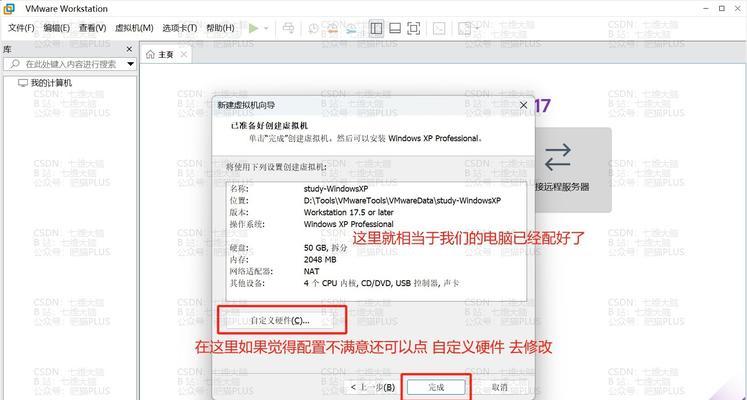Click the NAT network adapter value
The width and height of the screenshot is (747, 400).
click(312, 271)
